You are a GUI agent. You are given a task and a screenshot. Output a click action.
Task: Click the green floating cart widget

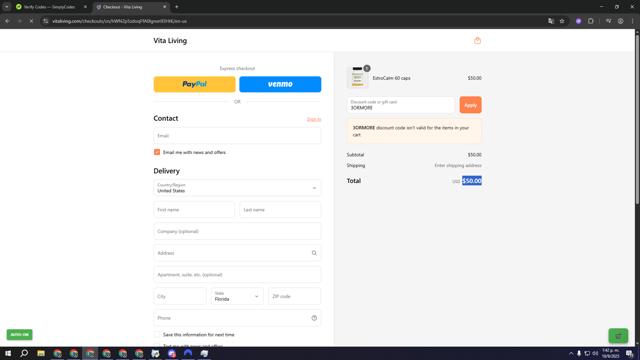tap(618, 336)
